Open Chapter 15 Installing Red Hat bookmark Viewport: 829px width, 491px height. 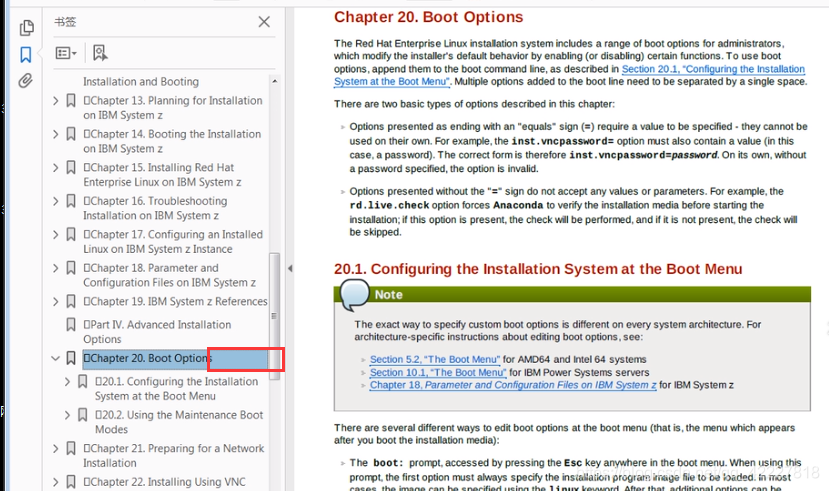point(162,175)
